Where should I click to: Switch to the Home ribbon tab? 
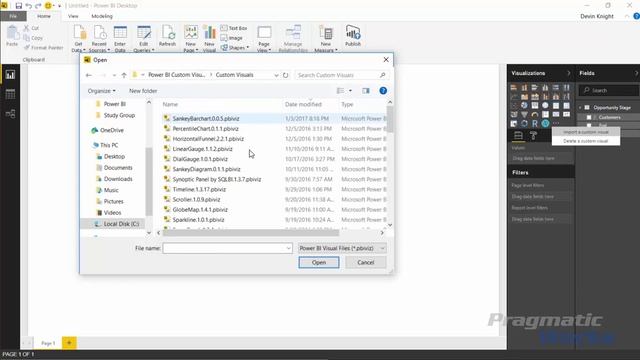point(44,16)
